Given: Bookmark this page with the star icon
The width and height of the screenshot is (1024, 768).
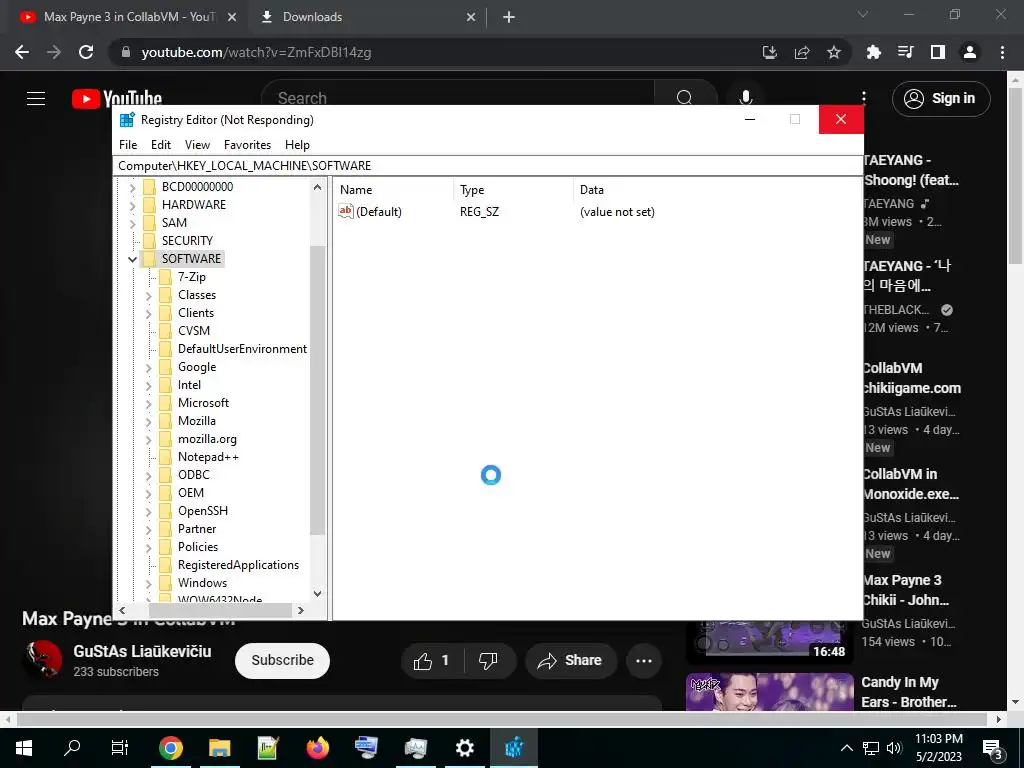Looking at the screenshot, I should (833, 52).
